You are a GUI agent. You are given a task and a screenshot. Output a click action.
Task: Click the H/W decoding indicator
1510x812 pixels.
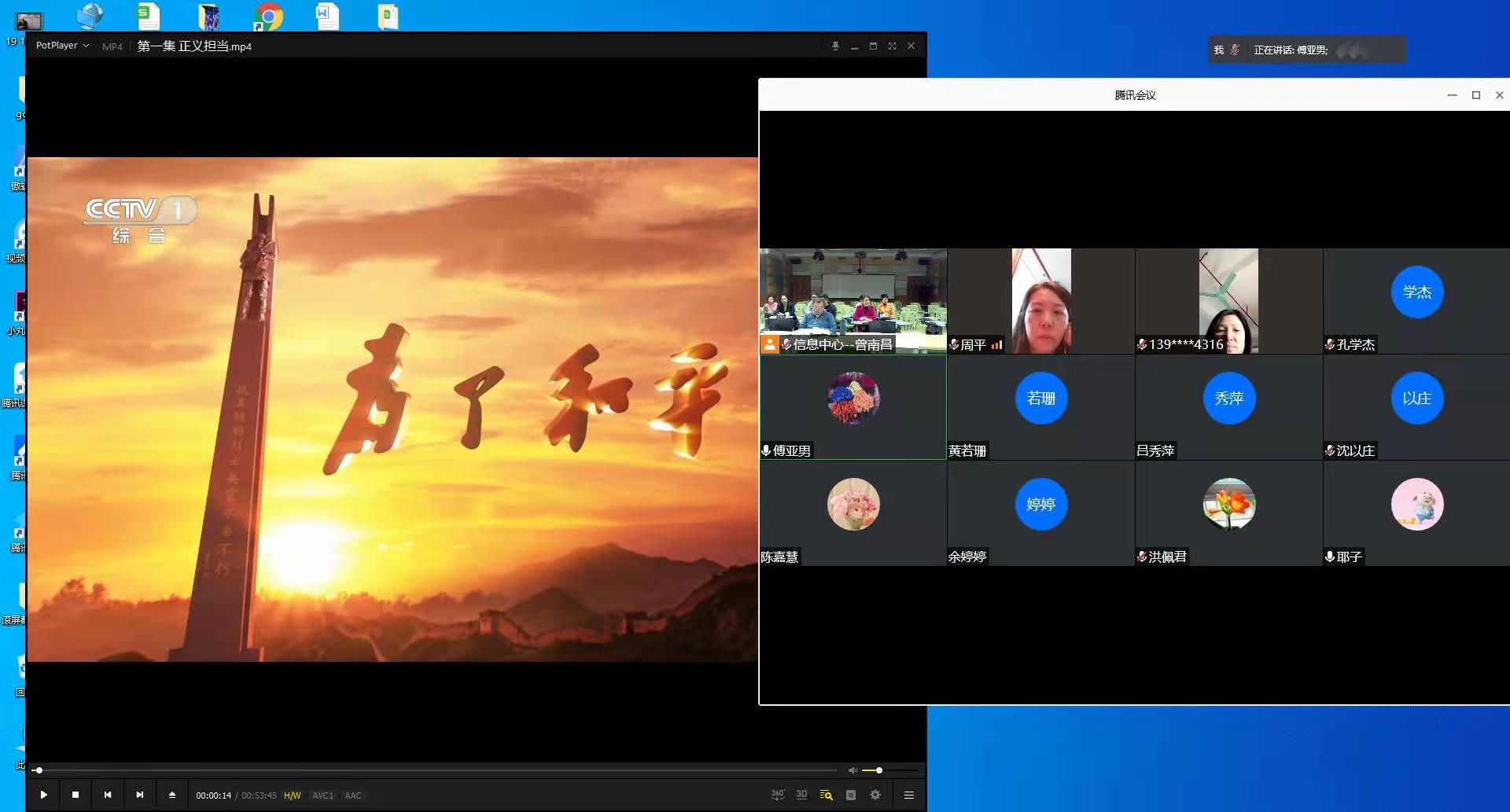pyautogui.click(x=292, y=795)
